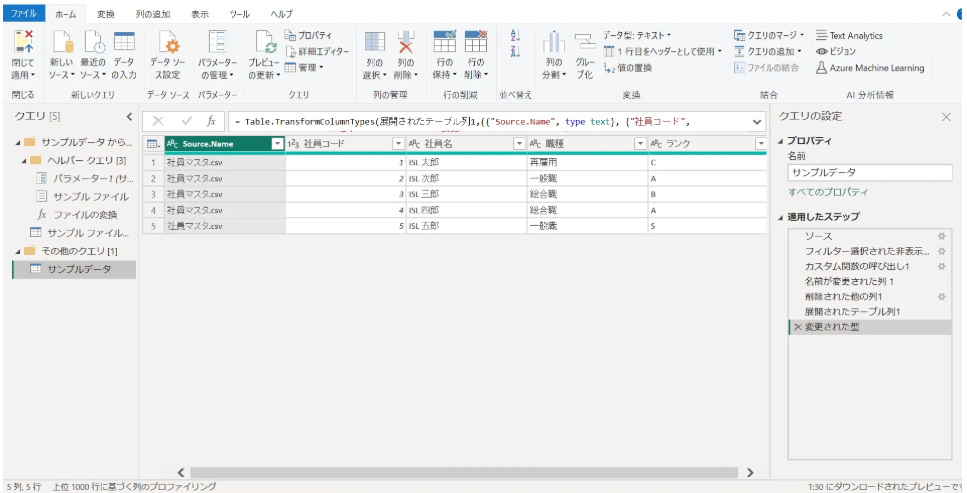Collapse the その他のクエリ folder

[18, 251]
